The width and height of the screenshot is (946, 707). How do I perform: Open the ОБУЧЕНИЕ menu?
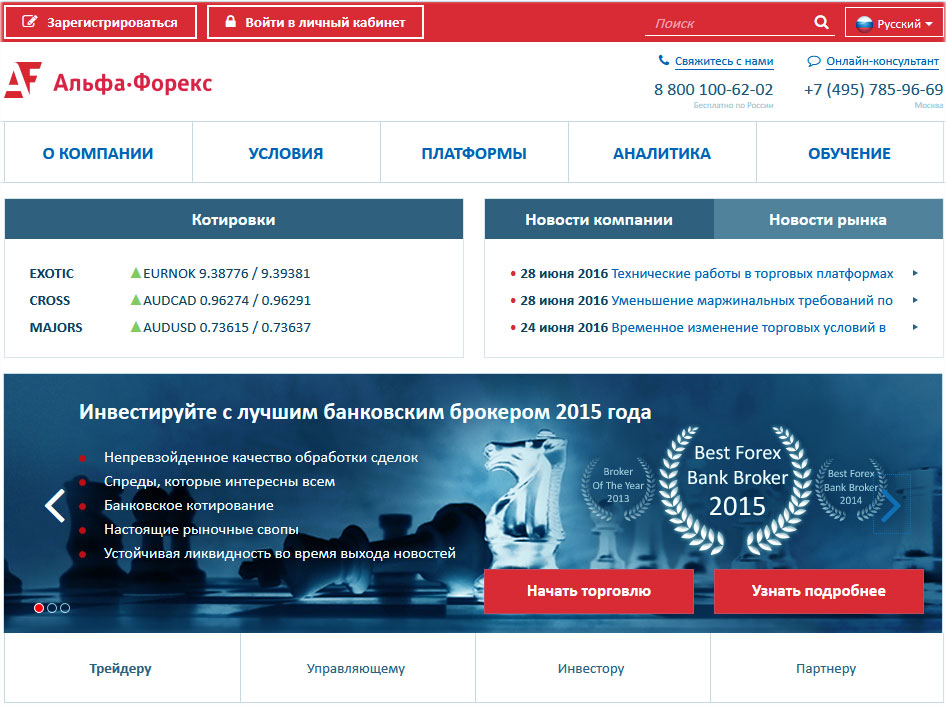click(849, 153)
